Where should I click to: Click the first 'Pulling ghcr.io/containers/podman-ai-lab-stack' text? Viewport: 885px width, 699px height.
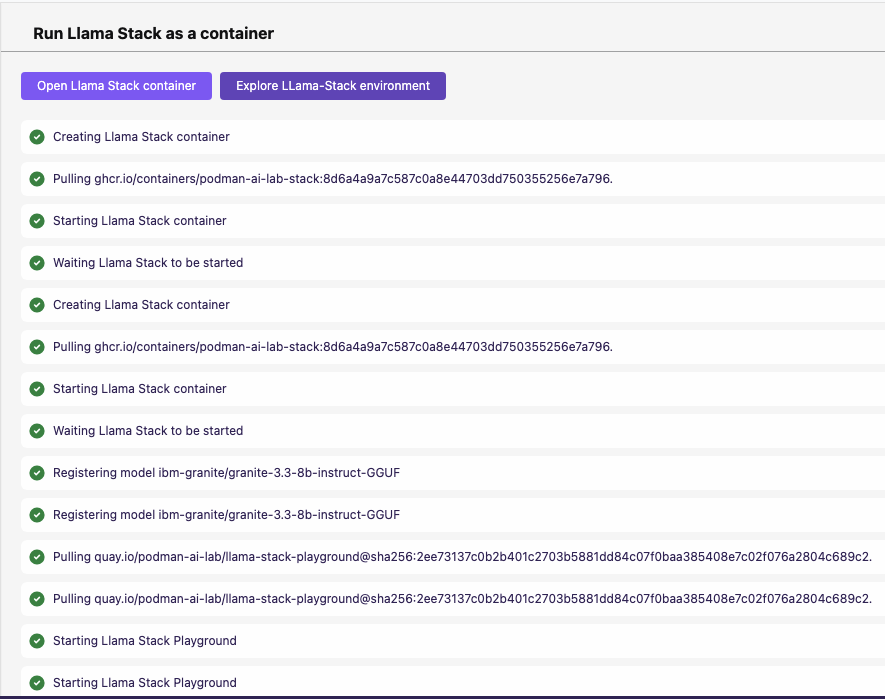332,179
